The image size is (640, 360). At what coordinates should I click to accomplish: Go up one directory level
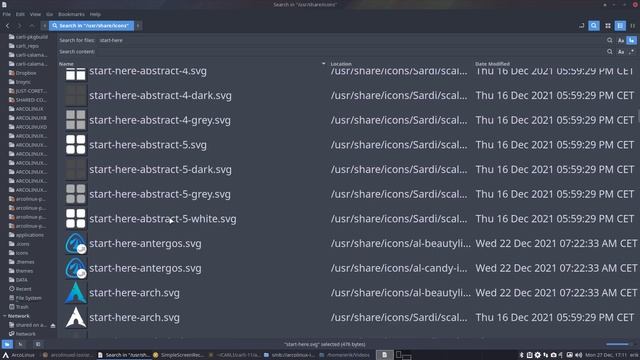[31, 26]
